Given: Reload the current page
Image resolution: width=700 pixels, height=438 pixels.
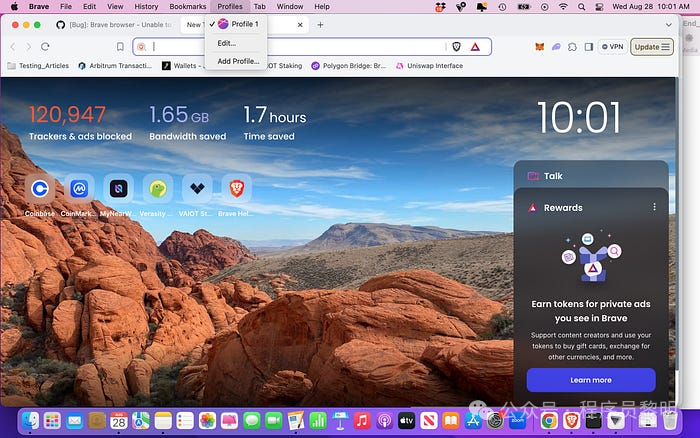Looking at the screenshot, I should pos(45,46).
